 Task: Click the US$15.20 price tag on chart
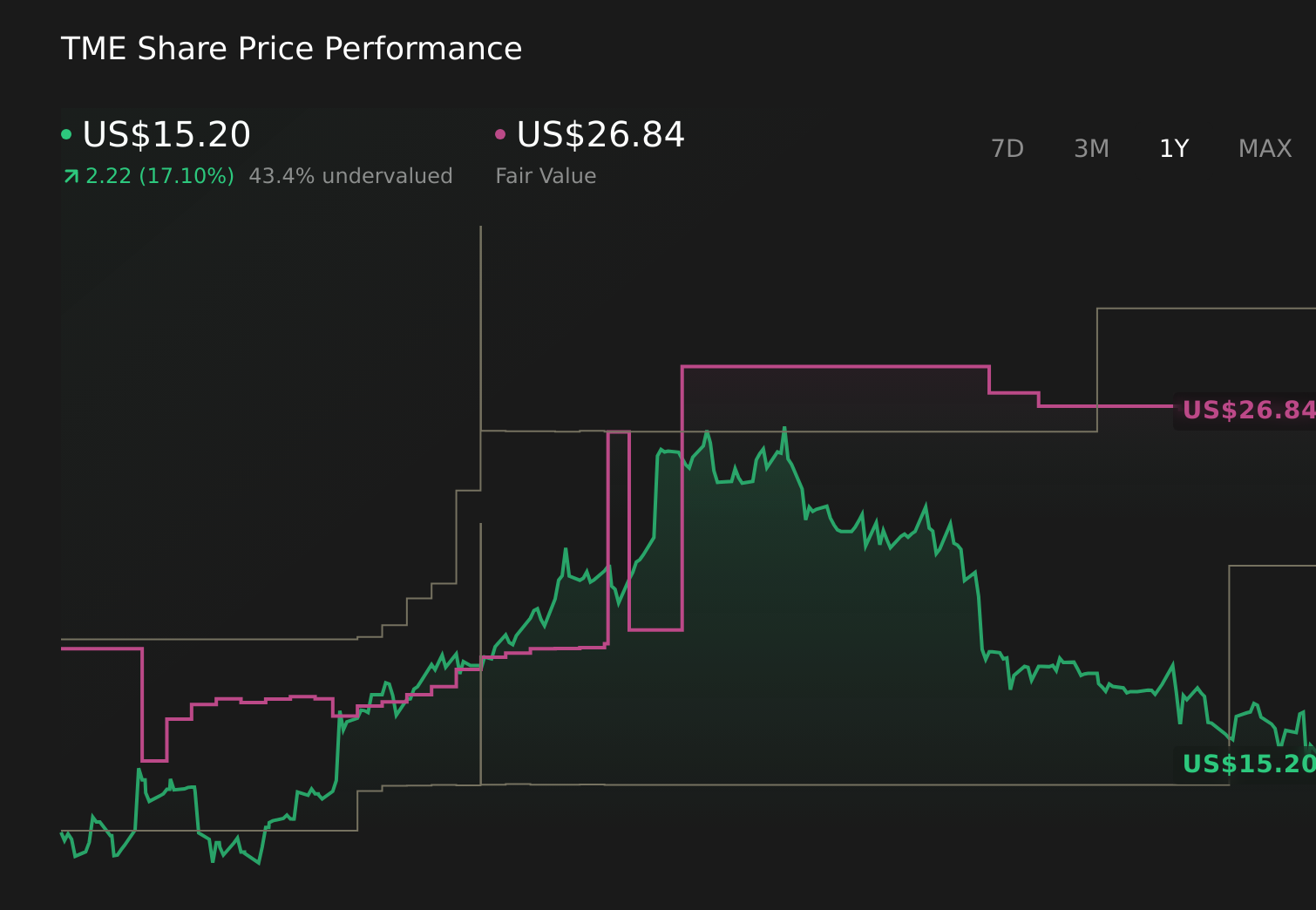1248,764
